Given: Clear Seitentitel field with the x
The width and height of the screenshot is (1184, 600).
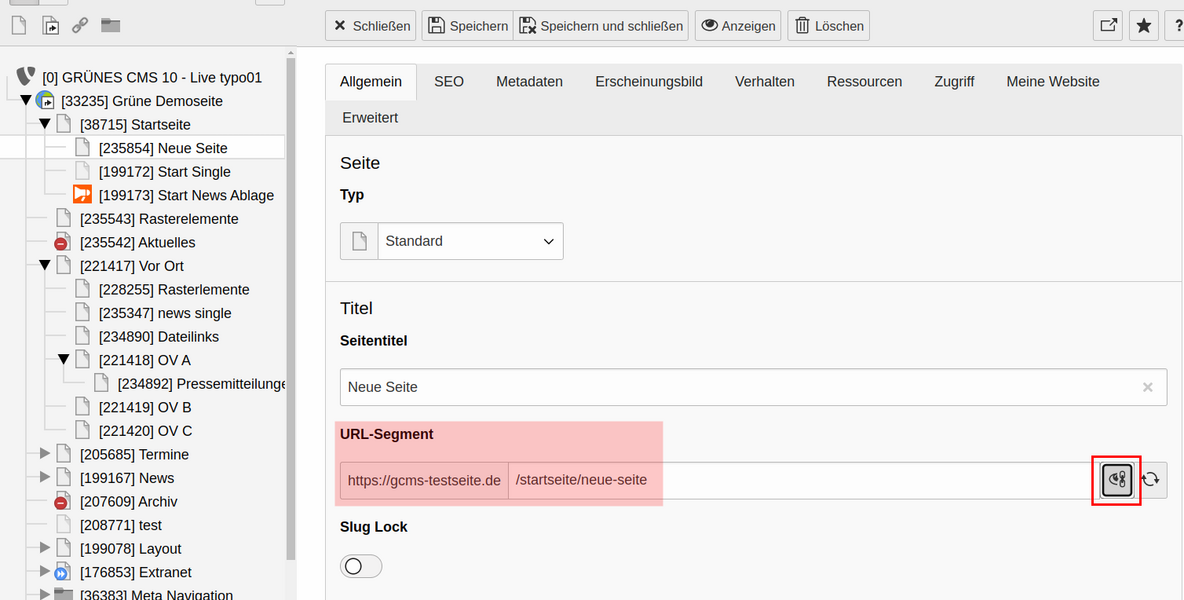Looking at the screenshot, I should click(1148, 387).
